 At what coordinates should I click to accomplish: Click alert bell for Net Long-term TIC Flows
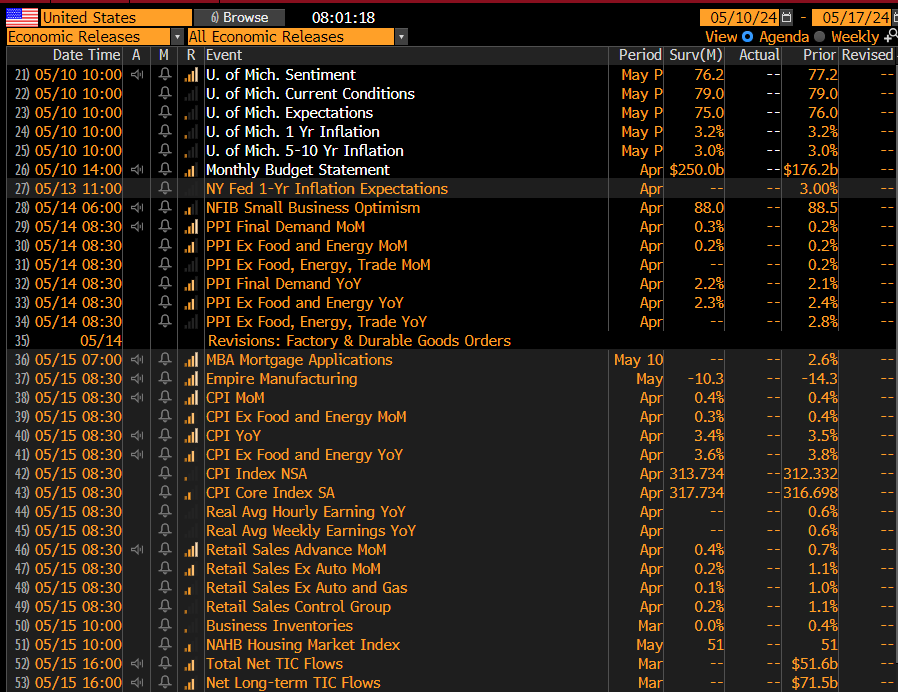[165, 682]
